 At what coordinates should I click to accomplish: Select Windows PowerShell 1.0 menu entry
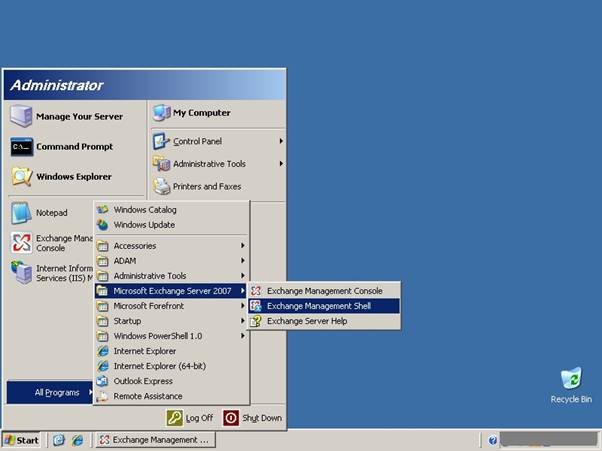(171, 336)
